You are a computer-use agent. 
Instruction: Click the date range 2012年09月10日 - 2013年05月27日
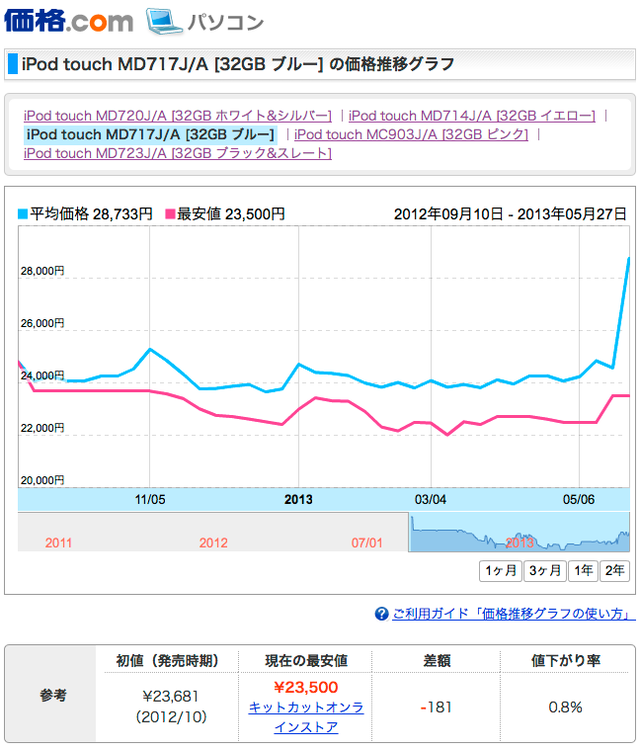[510, 214]
